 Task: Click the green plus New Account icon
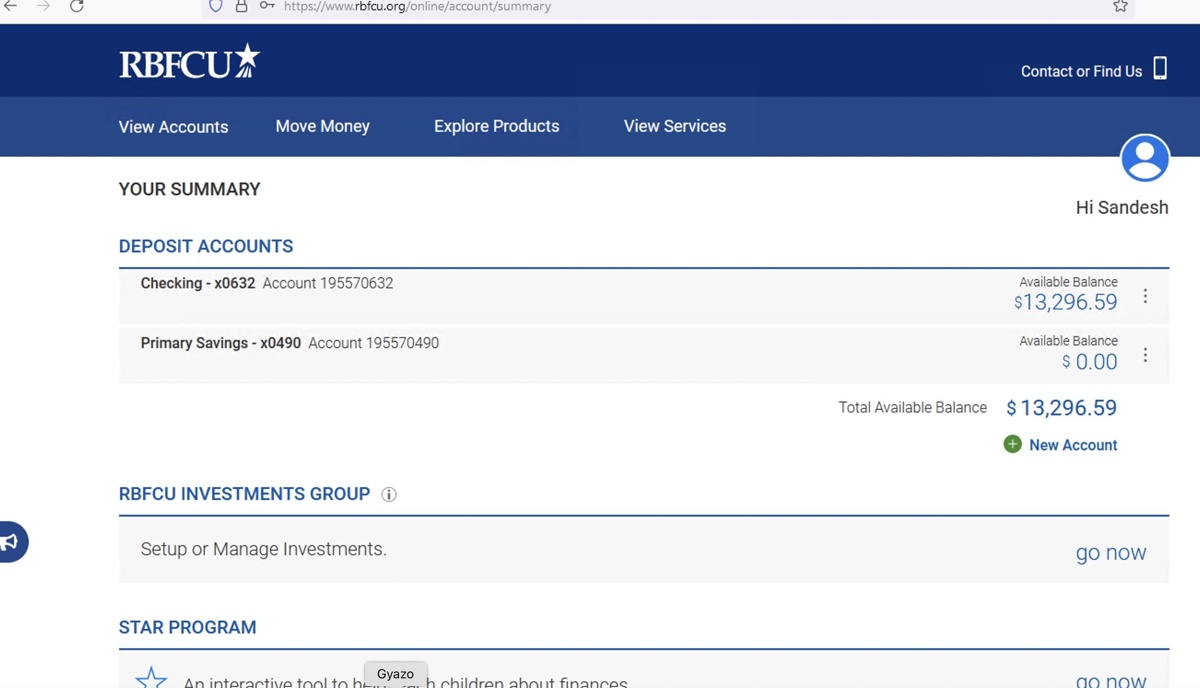point(1012,444)
